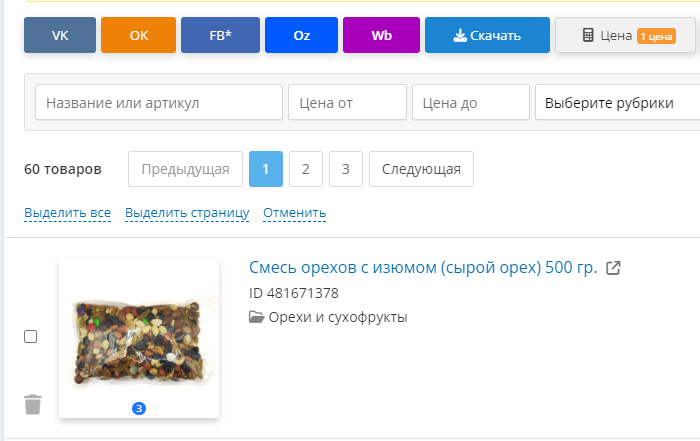Image resolution: width=700 pixels, height=441 pixels.
Task: Click the 60 товаров count text
Action: [63, 169]
